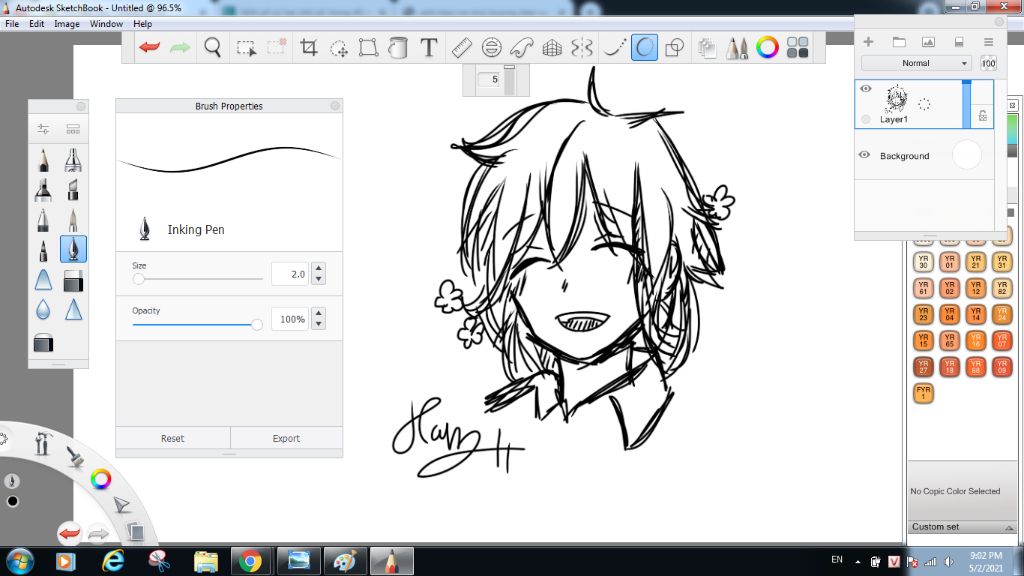Turn on the Perspective Guides tool
The height and width of the screenshot is (576, 1024).
tap(552, 48)
